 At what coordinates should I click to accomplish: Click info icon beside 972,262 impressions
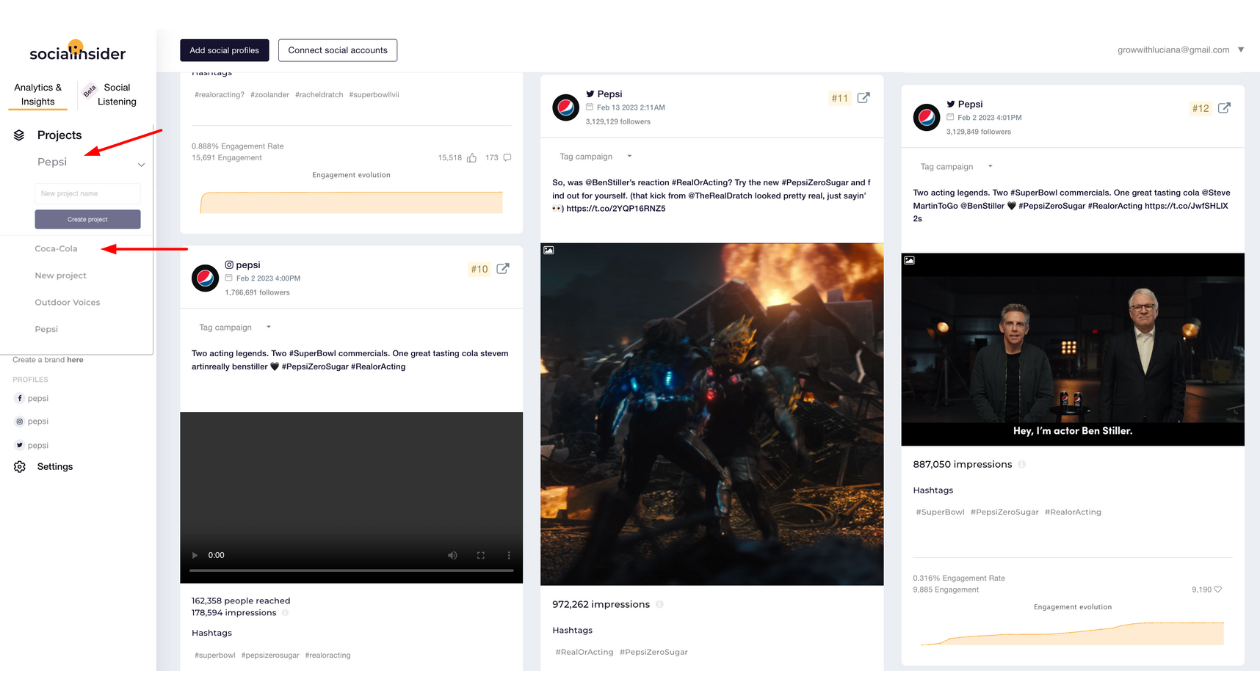[659, 605]
